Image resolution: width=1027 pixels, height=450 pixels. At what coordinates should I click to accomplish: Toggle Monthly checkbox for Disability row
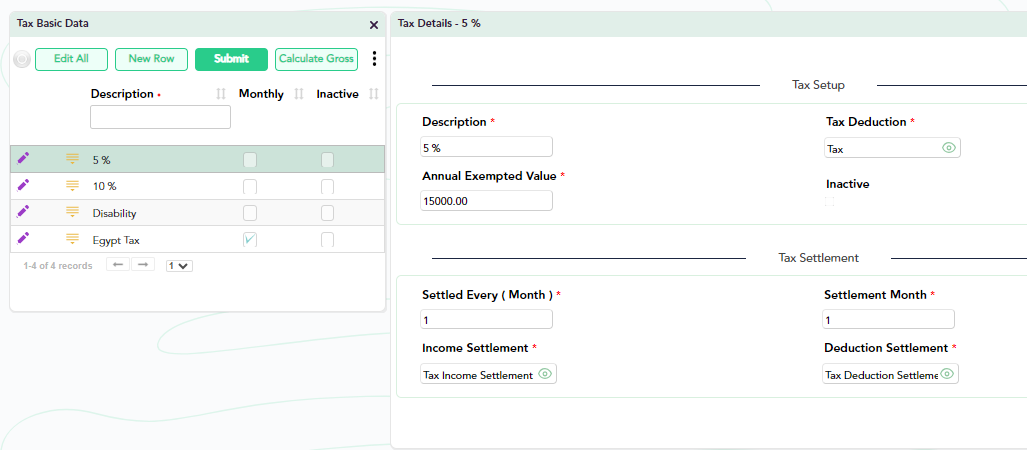(250, 213)
